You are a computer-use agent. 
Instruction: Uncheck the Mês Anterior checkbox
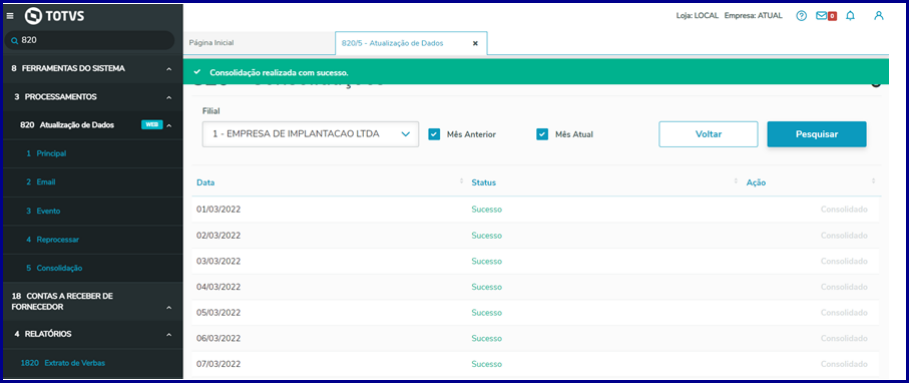pos(434,134)
